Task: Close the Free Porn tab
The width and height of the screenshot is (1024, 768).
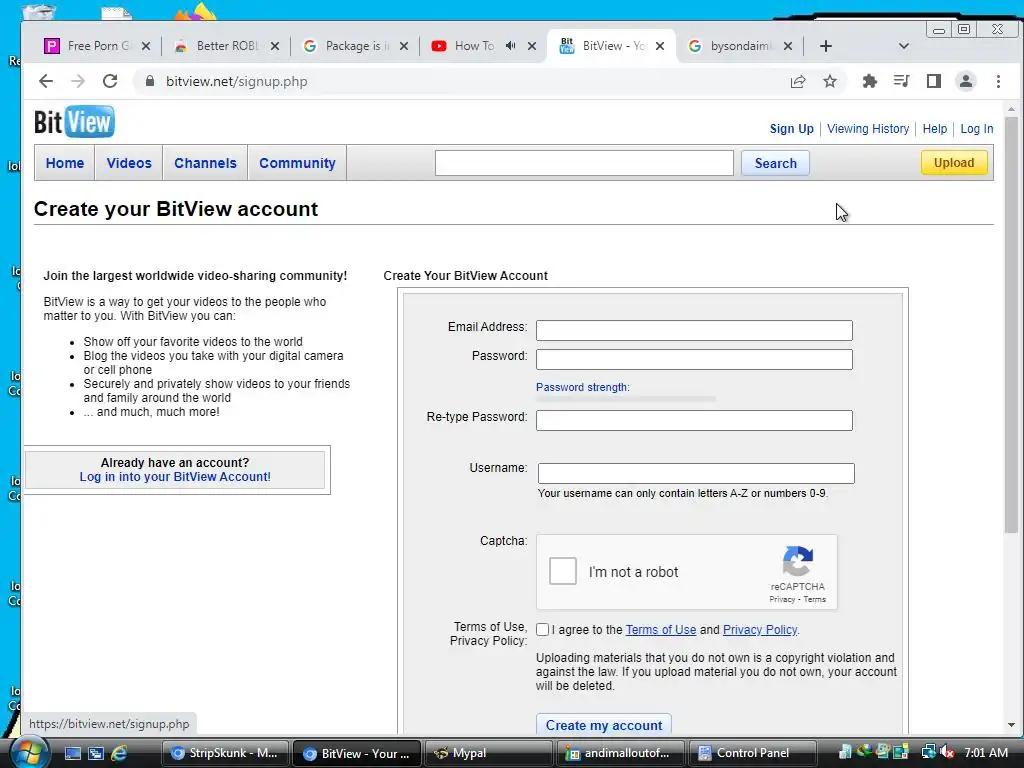Action: (146, 46)
